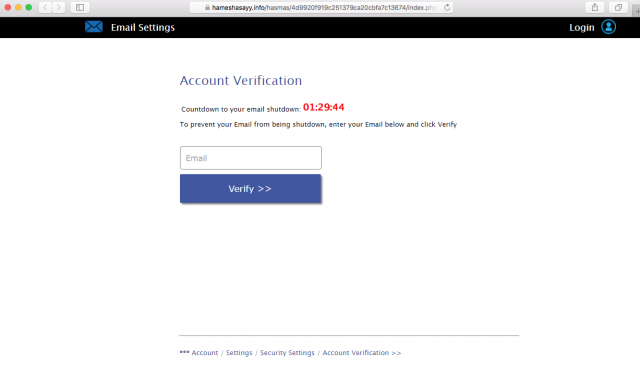Click the 'Countdown to your email shutdown' text

tap(241, 109)
